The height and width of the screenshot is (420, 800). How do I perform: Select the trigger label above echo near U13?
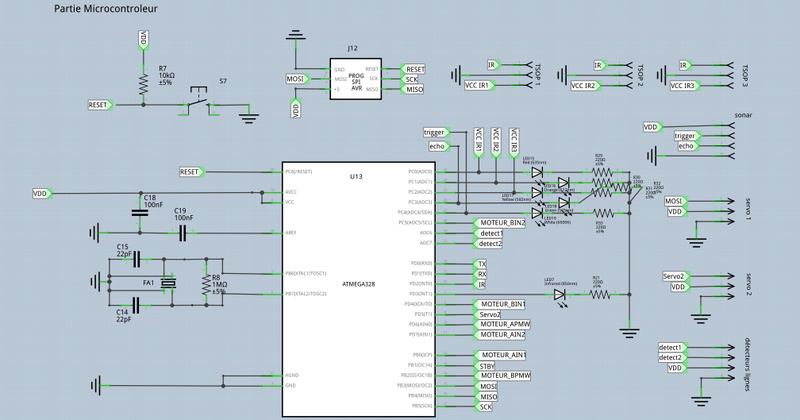pyautogui.click(x=435, y=132)
